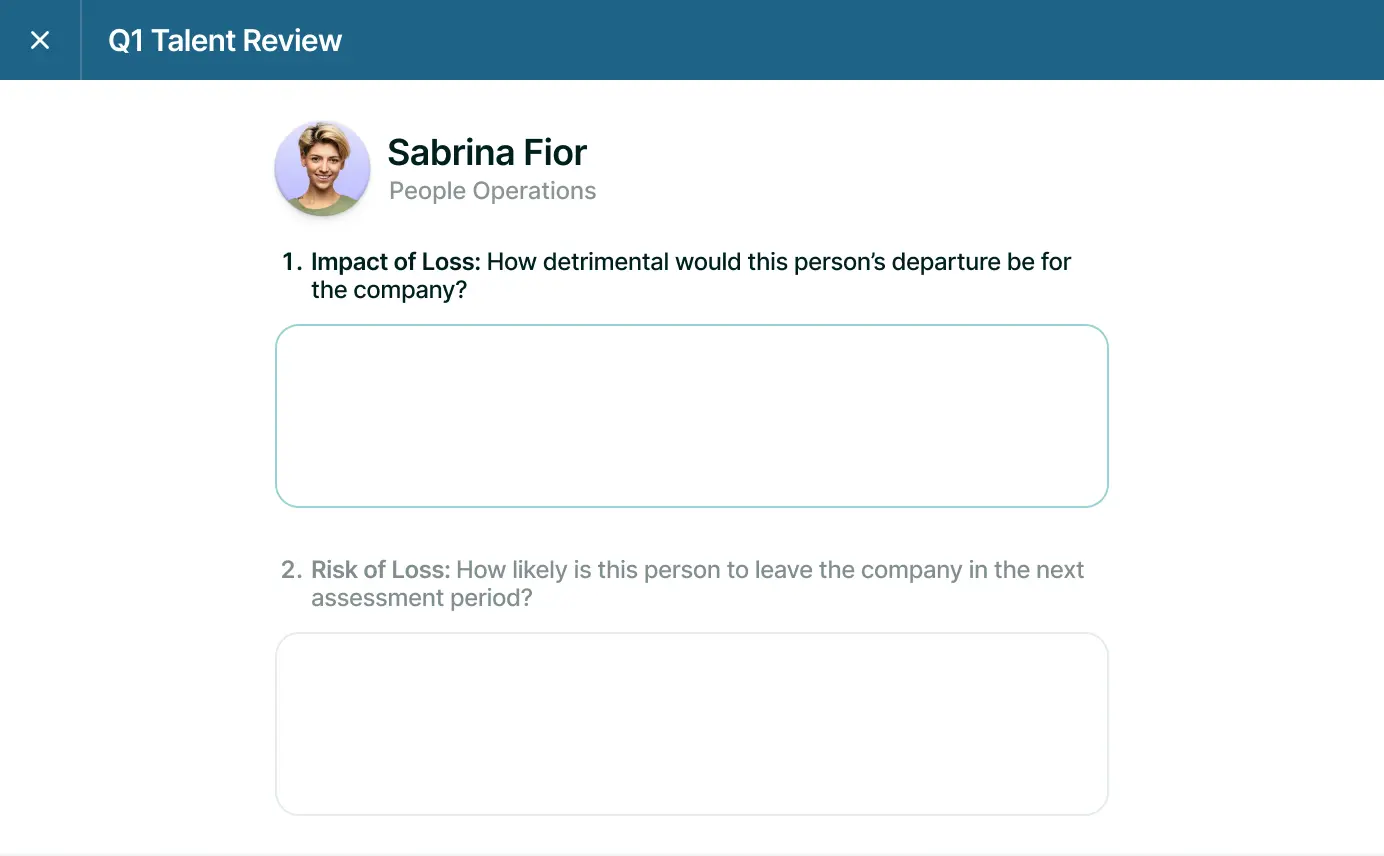
Task: Click inside the Impact of Loss answer box
Action: (691, 415)
